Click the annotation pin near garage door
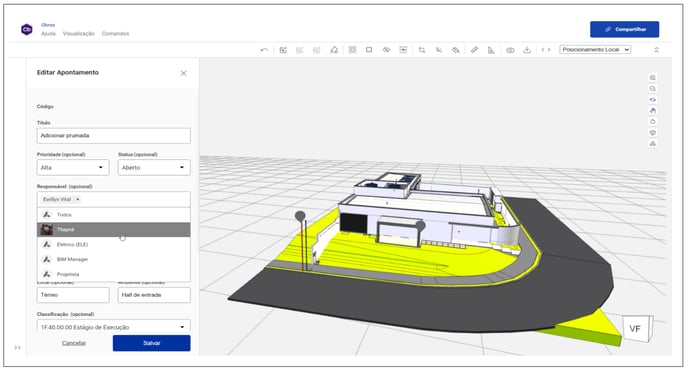 420,226
